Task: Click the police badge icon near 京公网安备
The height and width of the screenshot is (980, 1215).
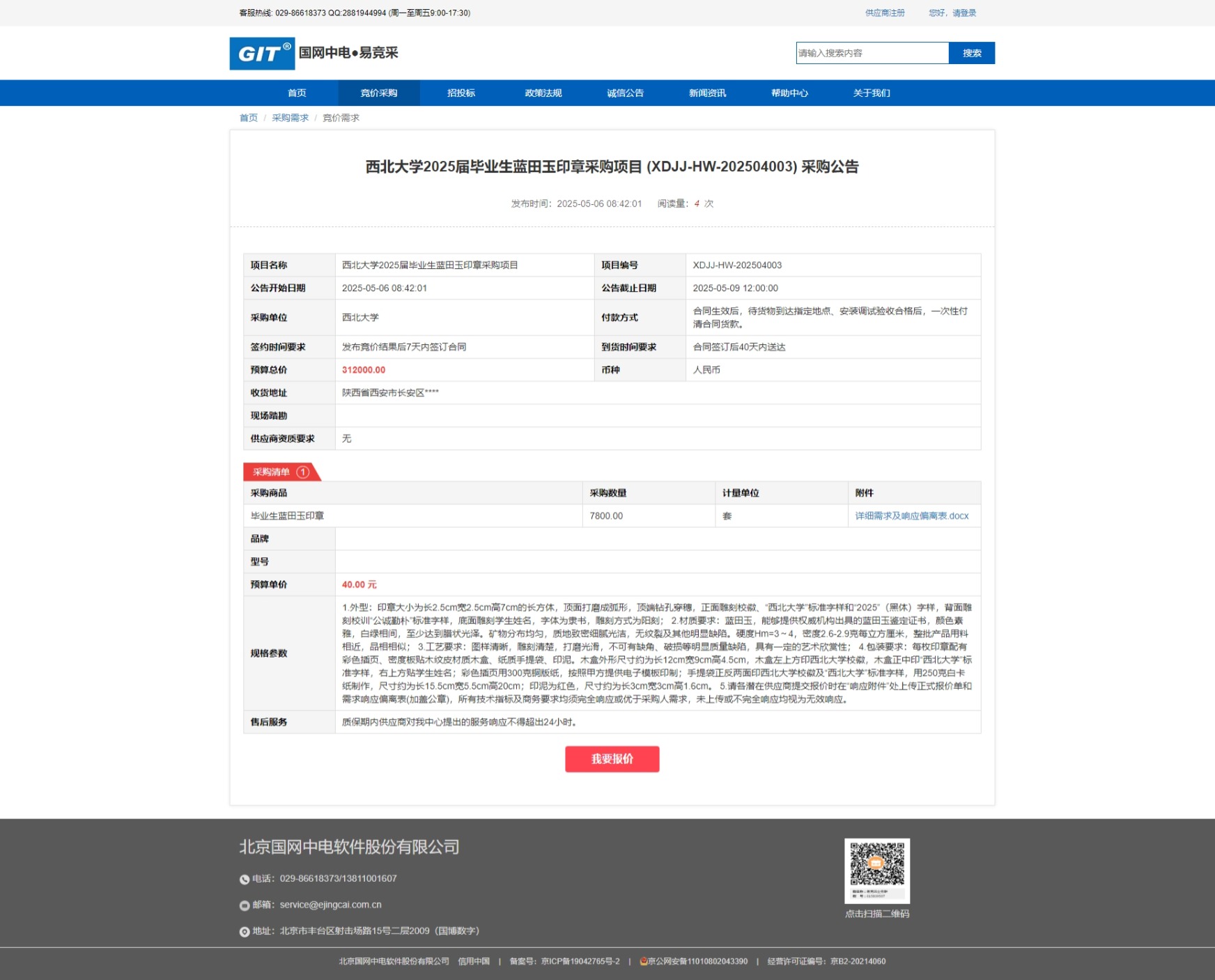Action: click(x=643, y=961)
